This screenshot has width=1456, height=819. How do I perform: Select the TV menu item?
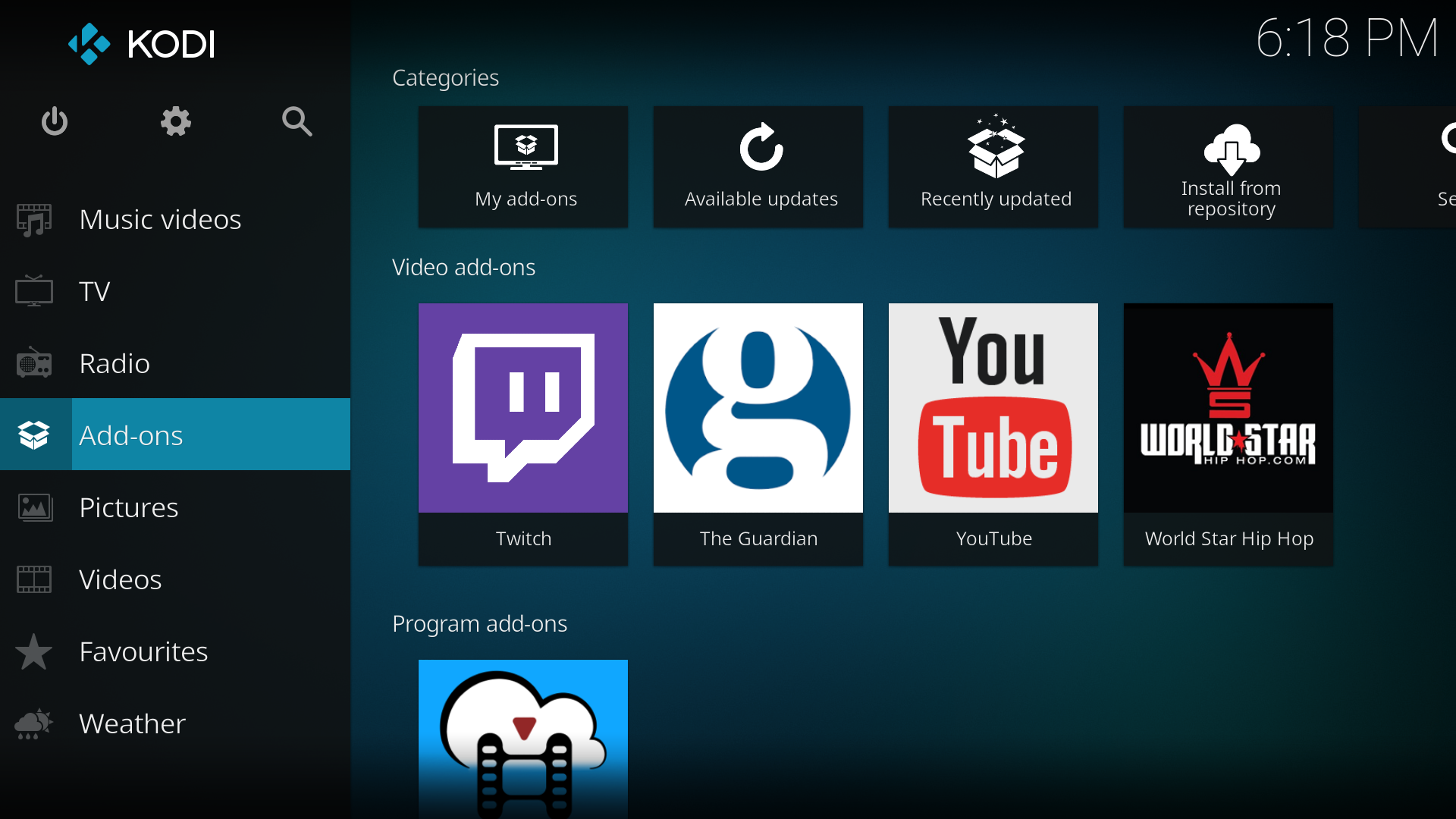pyautogui.click(x=95, y=292)
